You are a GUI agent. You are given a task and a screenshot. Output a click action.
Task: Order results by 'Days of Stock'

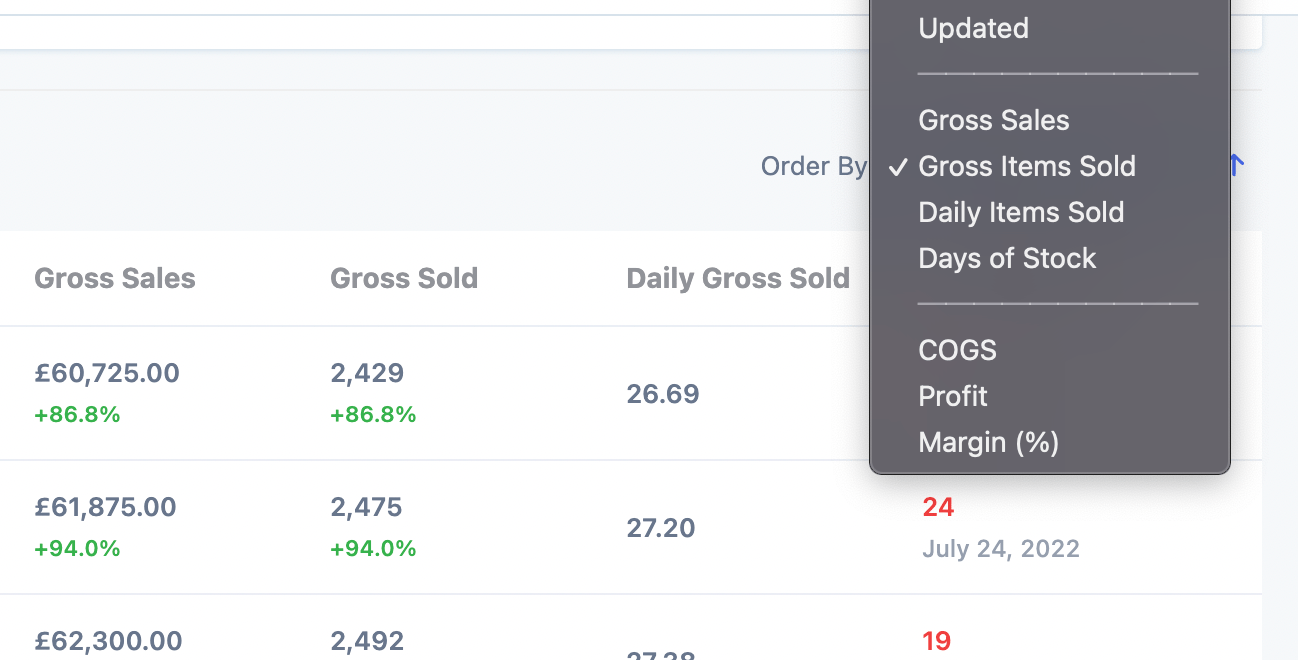1007,258
